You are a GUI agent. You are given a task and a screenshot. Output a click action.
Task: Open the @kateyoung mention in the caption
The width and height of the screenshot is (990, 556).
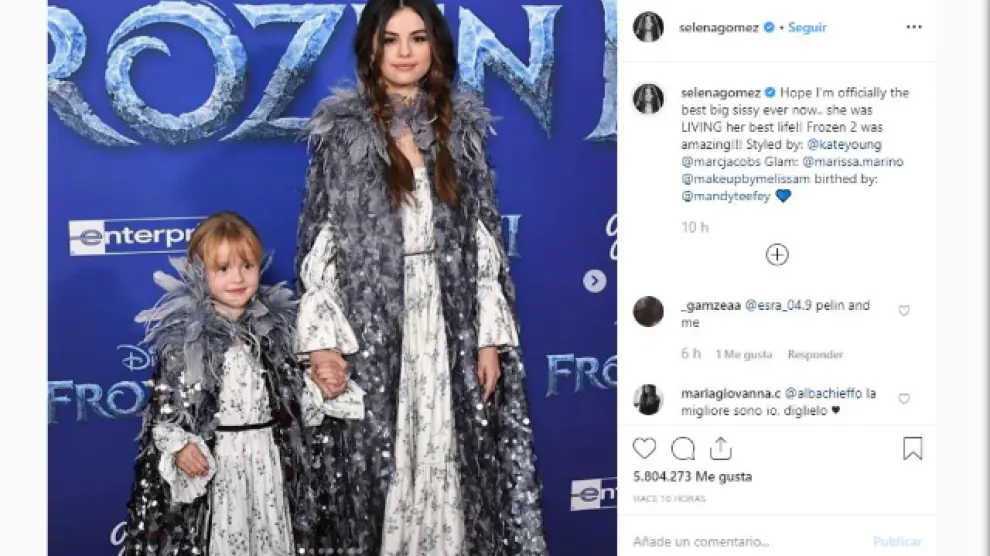pyautogui.click(x=844, y=145)
